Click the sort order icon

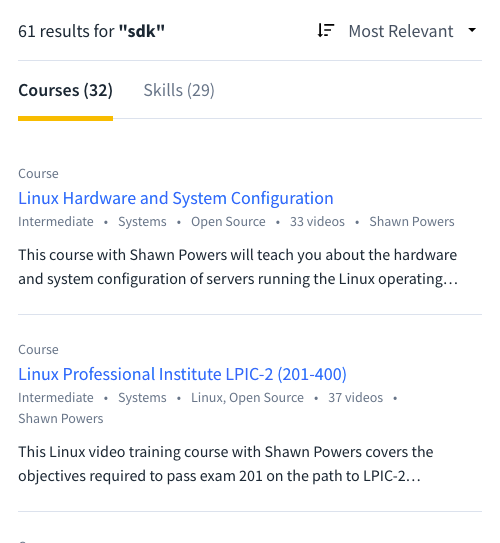(x=326, y=30)
